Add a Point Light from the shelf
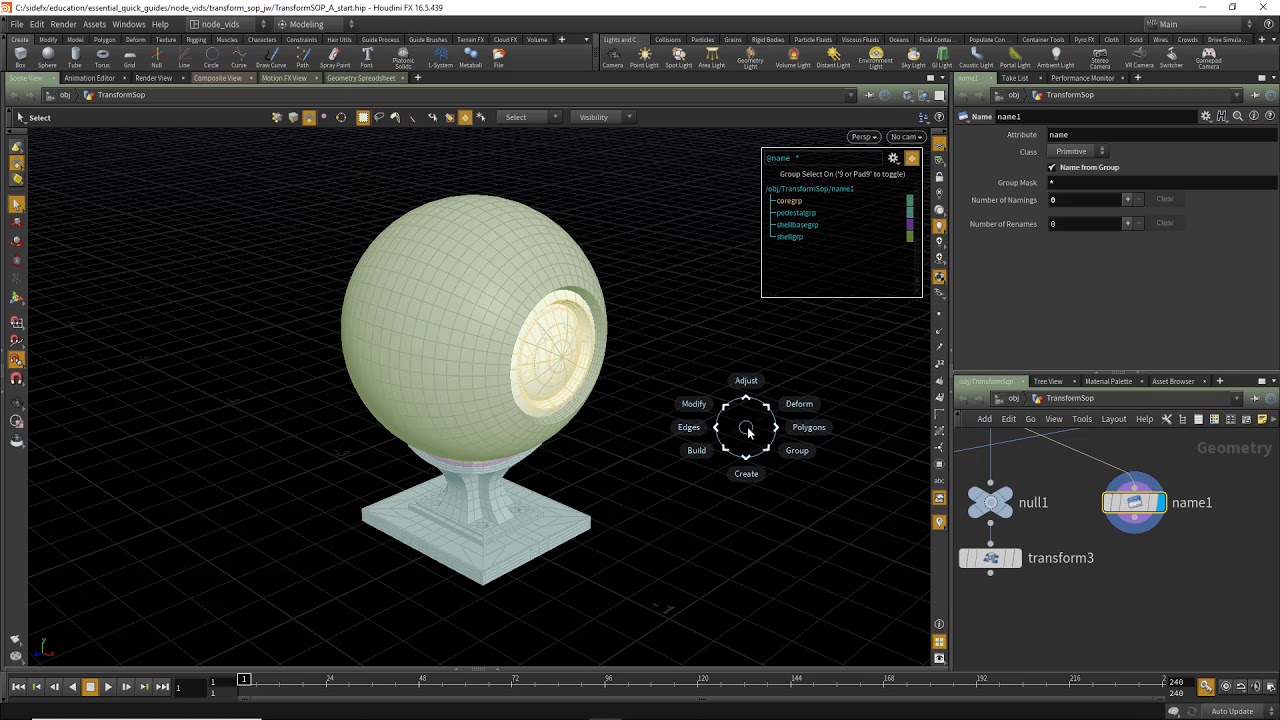Screen dimensions: 1280x720 pos(644,57)
